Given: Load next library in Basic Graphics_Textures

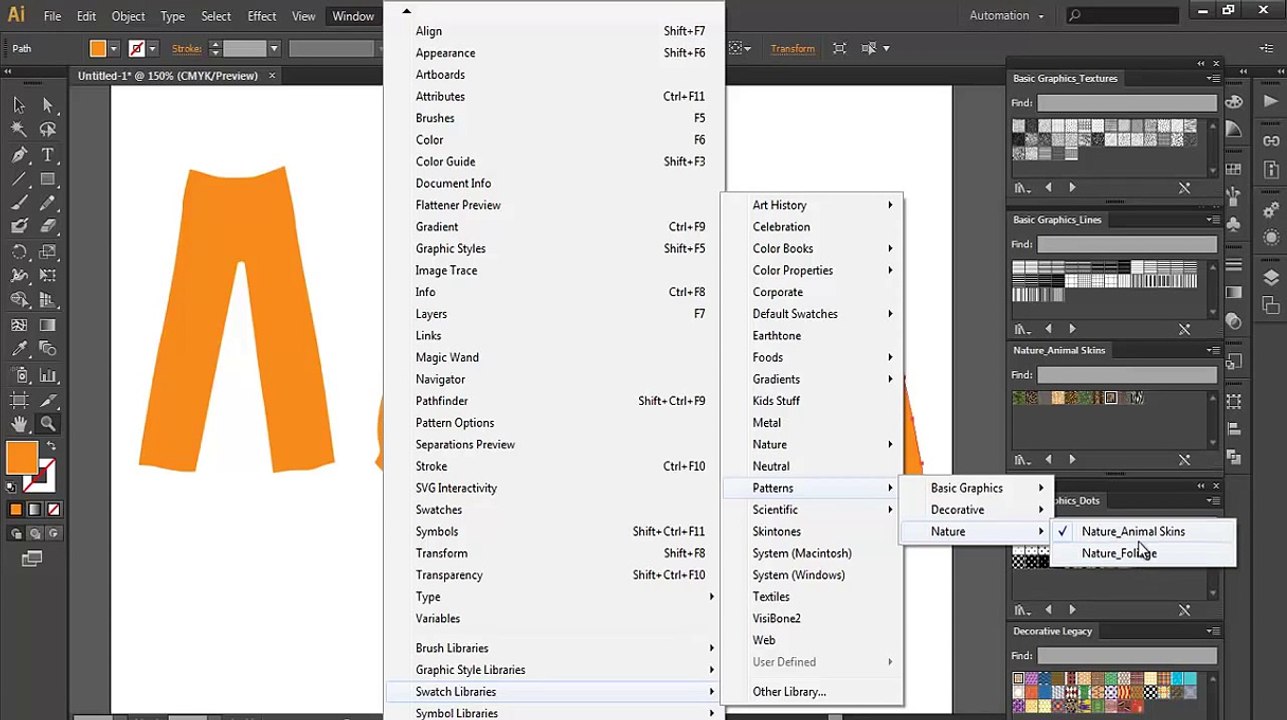Looking at the screenshot, I should [1072, 188].
